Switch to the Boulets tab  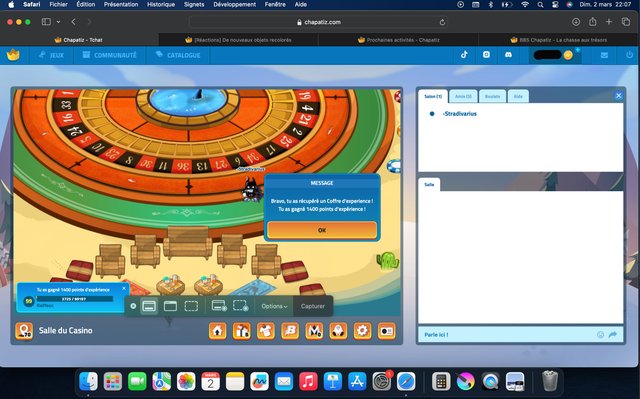click(x=492, y=96)
